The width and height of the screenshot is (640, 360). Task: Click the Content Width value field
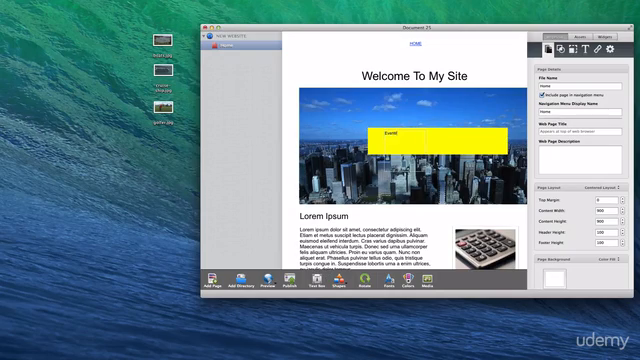607,211
